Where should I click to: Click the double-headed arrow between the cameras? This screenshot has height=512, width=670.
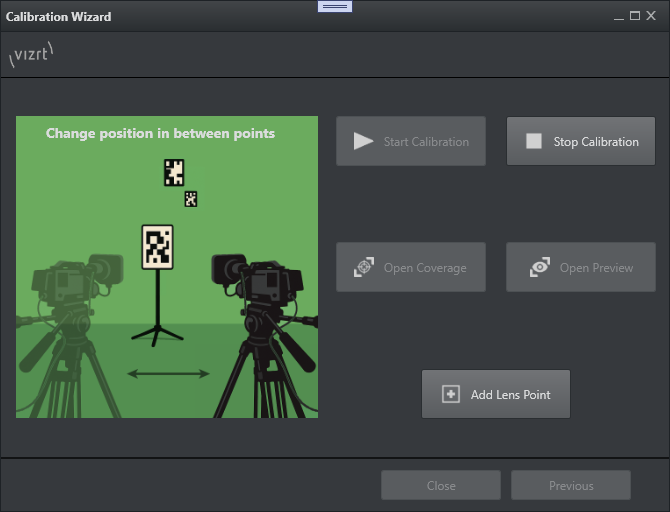pos(168,374)
